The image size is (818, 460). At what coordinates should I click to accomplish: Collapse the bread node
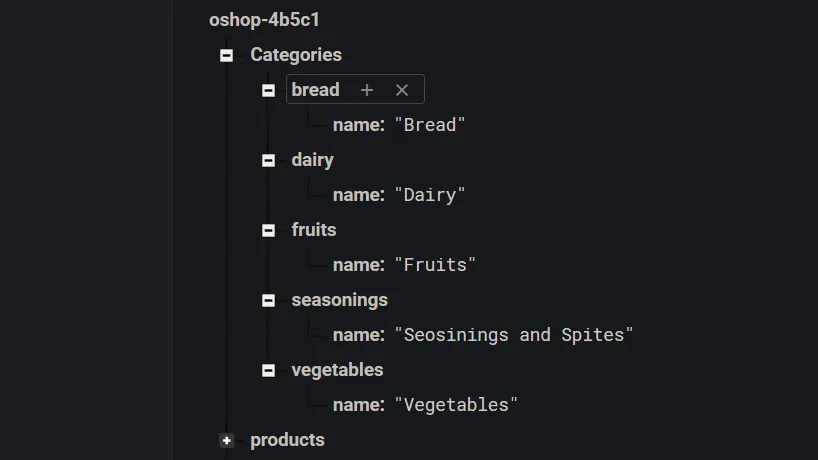pyautogui.click(x=268, y=90)
